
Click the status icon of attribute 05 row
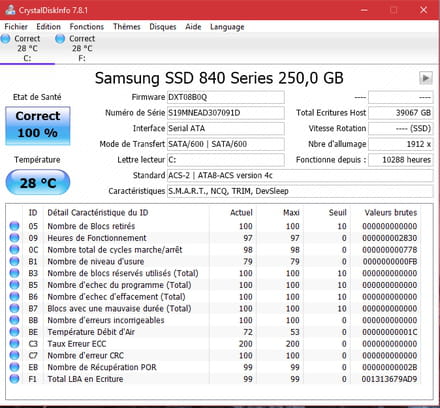coord(14,226)
